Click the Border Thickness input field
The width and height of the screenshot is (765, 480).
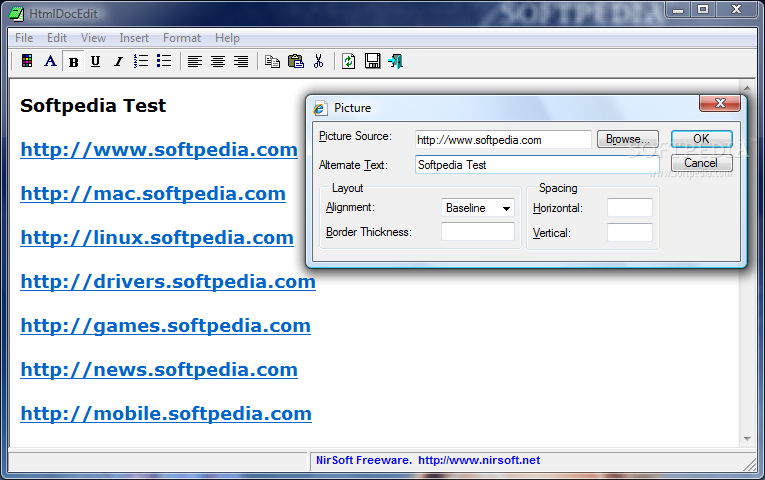coord(478,232)
